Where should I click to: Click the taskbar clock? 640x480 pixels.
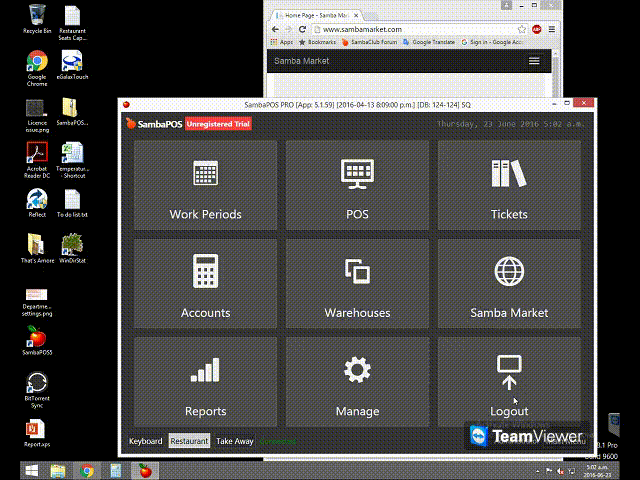(597, 471)
